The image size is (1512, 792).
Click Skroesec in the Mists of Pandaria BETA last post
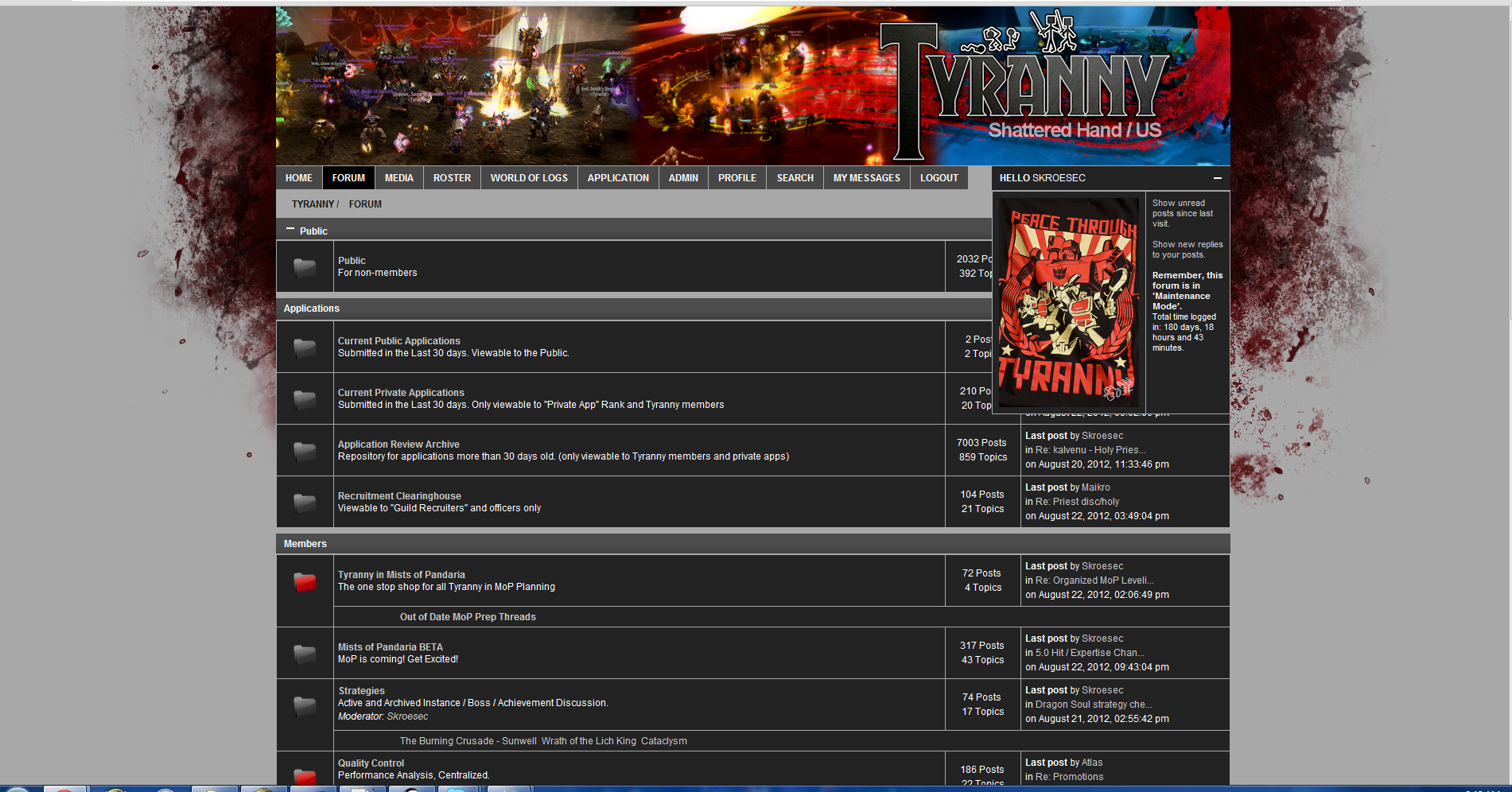coord(1102,639)
